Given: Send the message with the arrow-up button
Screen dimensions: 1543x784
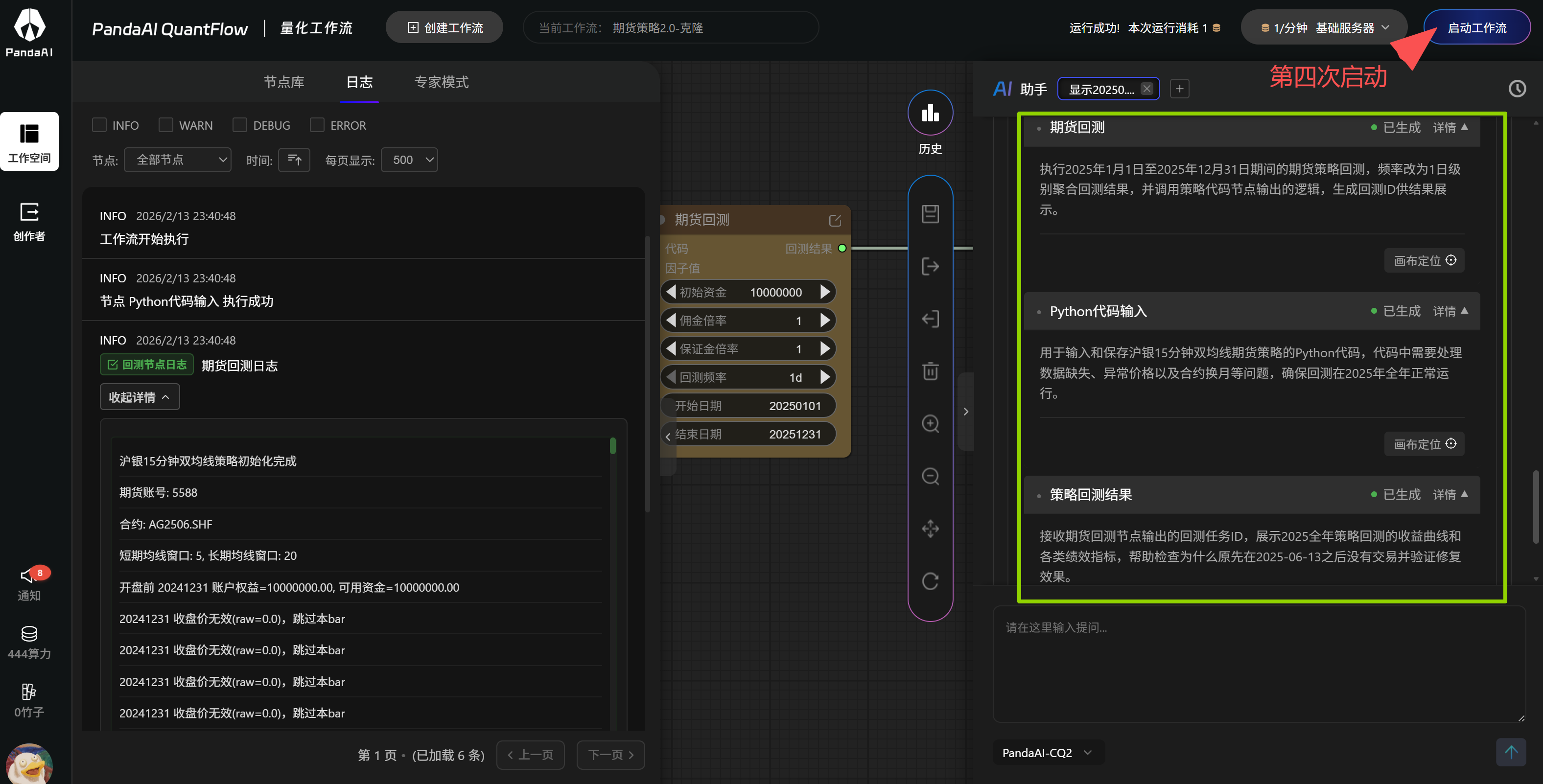Looking at the screenshot, I should [x=1511, y=752].
